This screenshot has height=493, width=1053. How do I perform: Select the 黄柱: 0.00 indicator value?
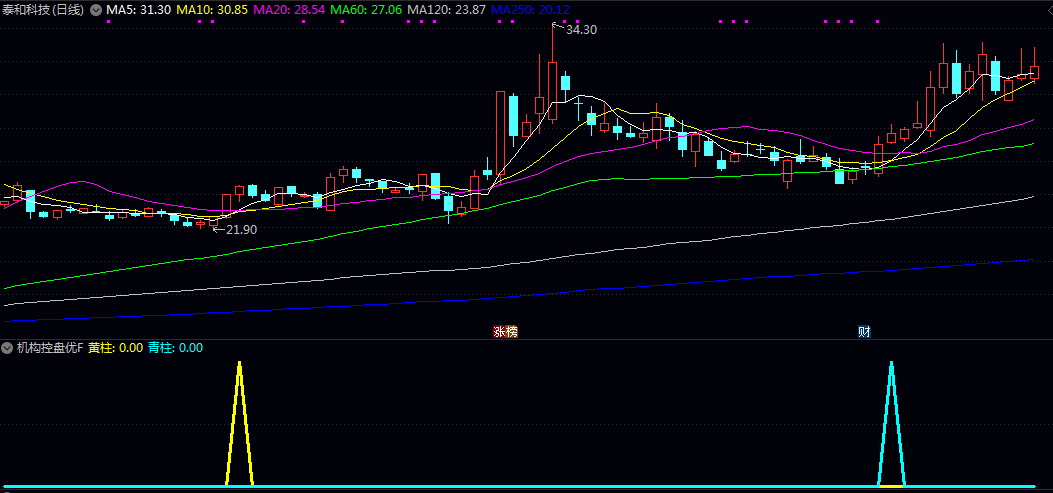[x=115, y=348]
